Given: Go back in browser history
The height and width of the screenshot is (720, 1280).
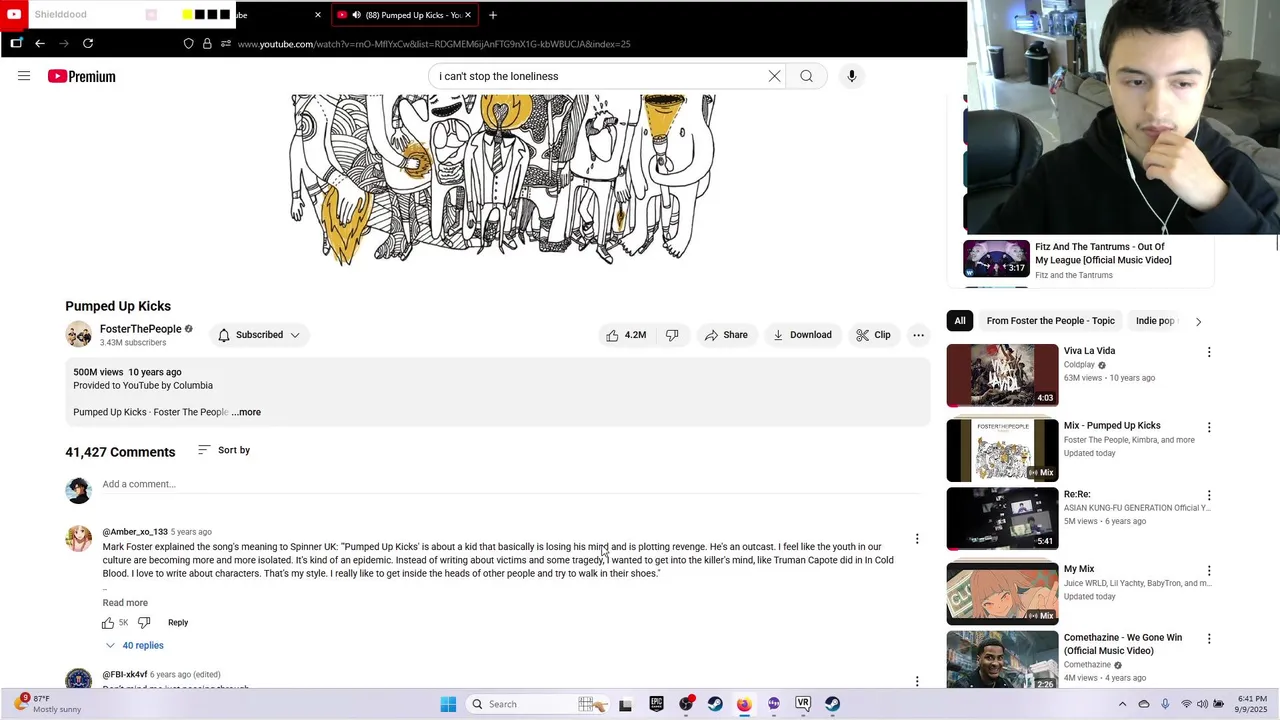Looking at the screenshot, I should [x=40, y=43].
